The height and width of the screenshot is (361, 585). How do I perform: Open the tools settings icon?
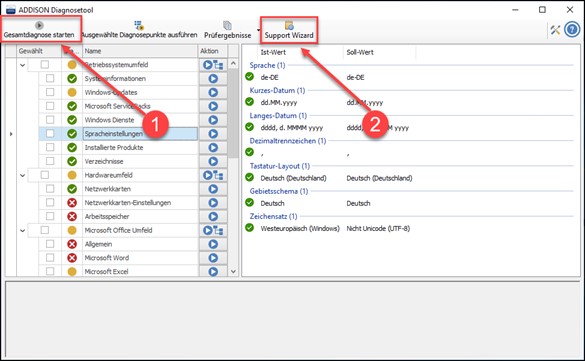[x=555, y=30]
